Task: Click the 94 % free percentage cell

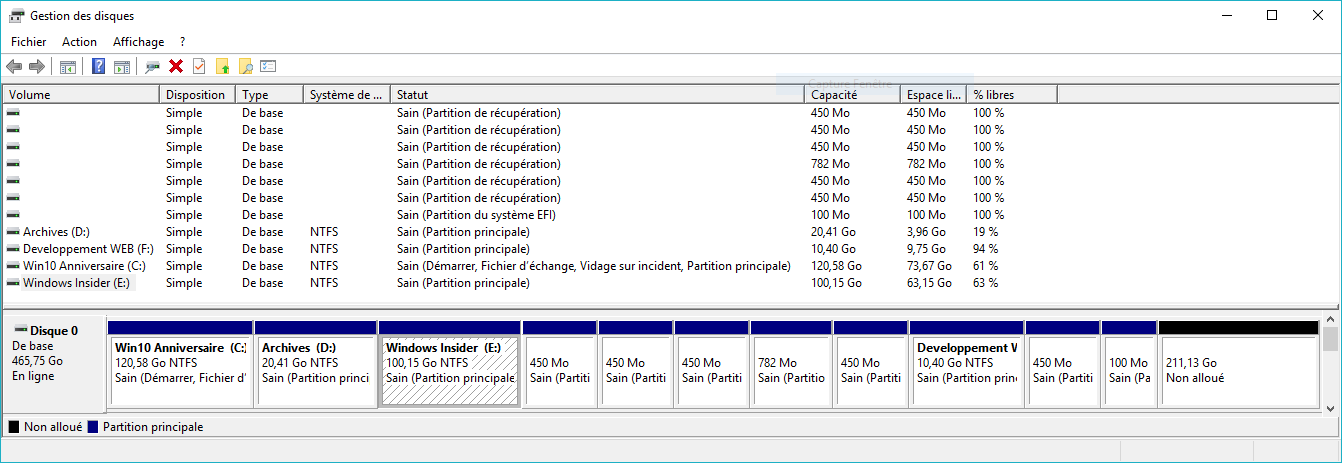Action: (x=986, y=249)
